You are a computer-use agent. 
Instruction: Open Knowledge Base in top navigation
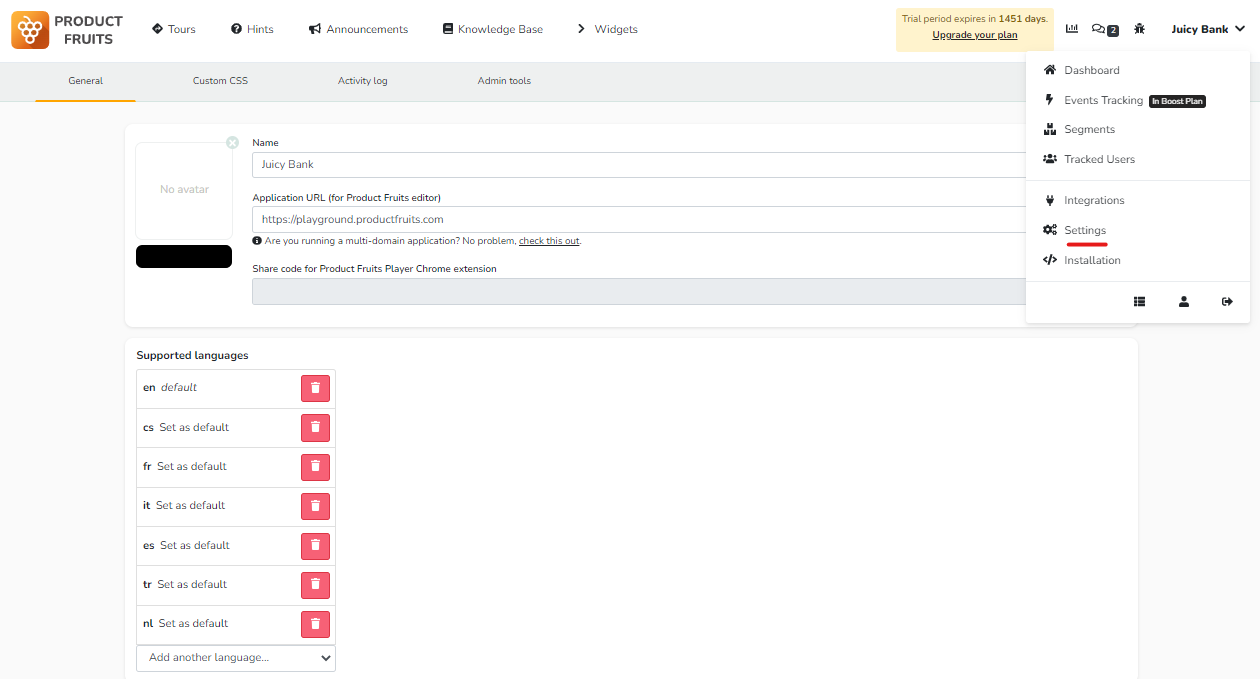click(x=493, y=29)
